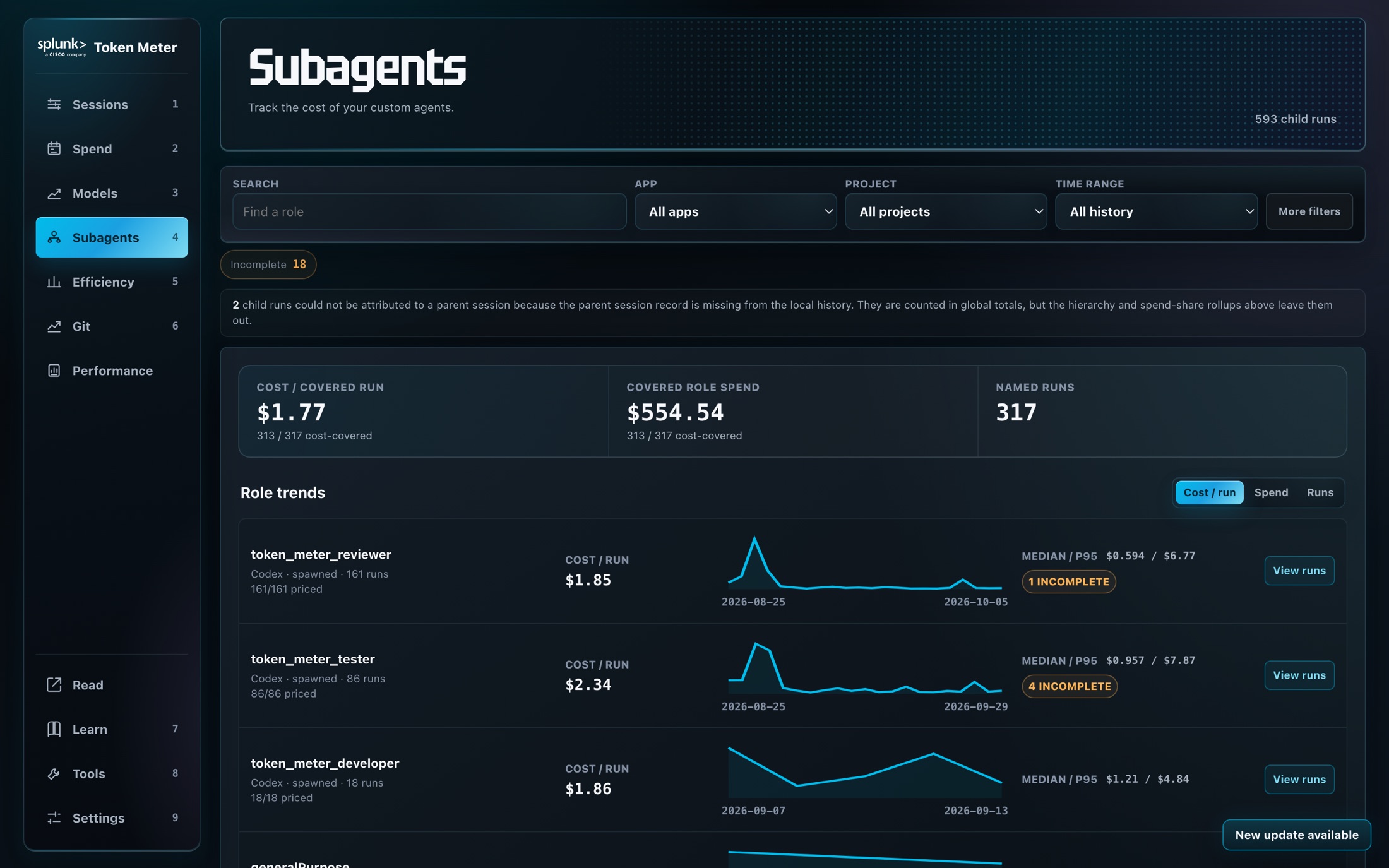Click the Token Meter title
The height and width of the screenshot is (868, 1389).
[x=136, y=47]
